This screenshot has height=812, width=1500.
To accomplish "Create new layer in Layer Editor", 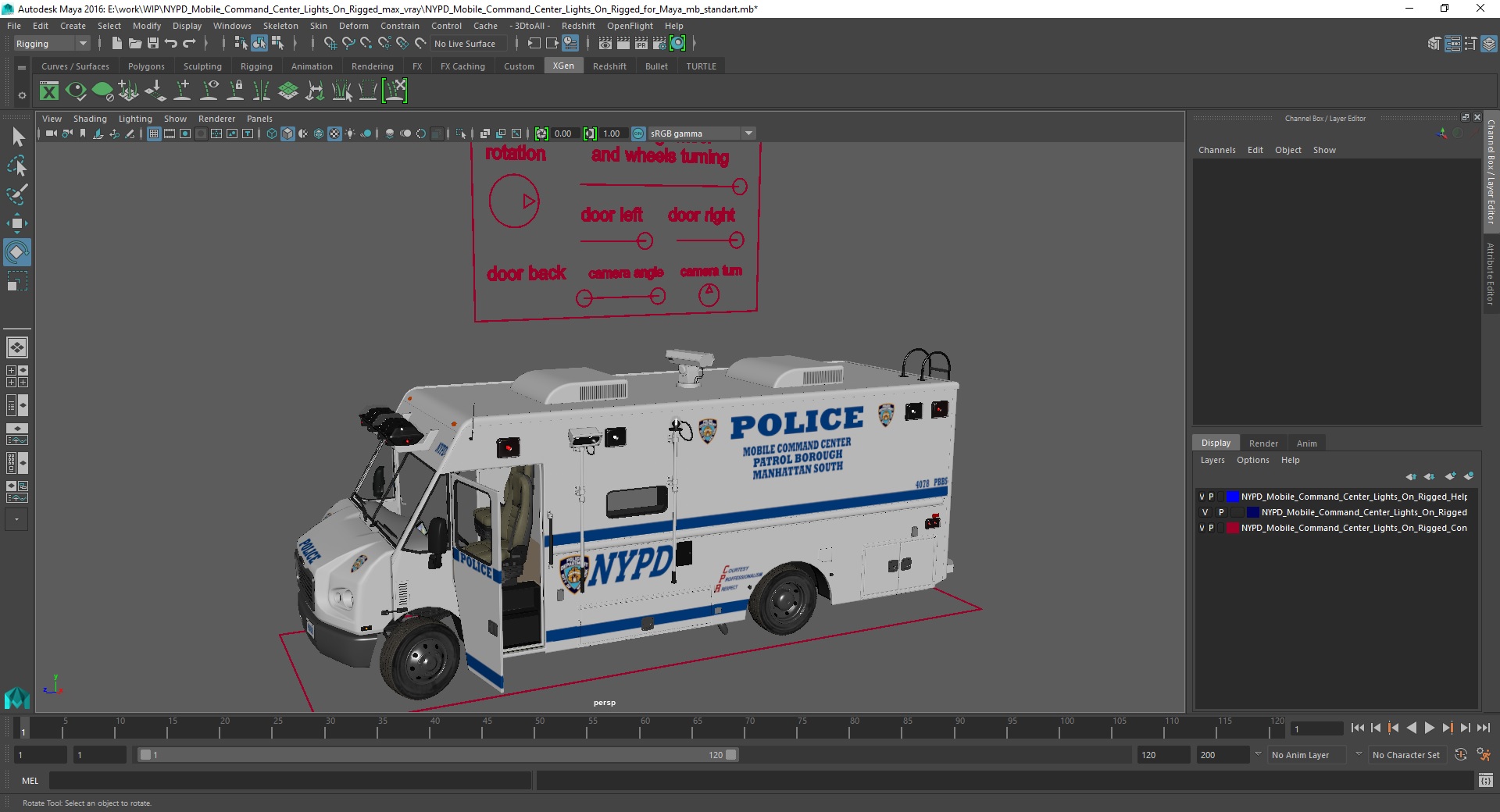I will point(1451,476).
